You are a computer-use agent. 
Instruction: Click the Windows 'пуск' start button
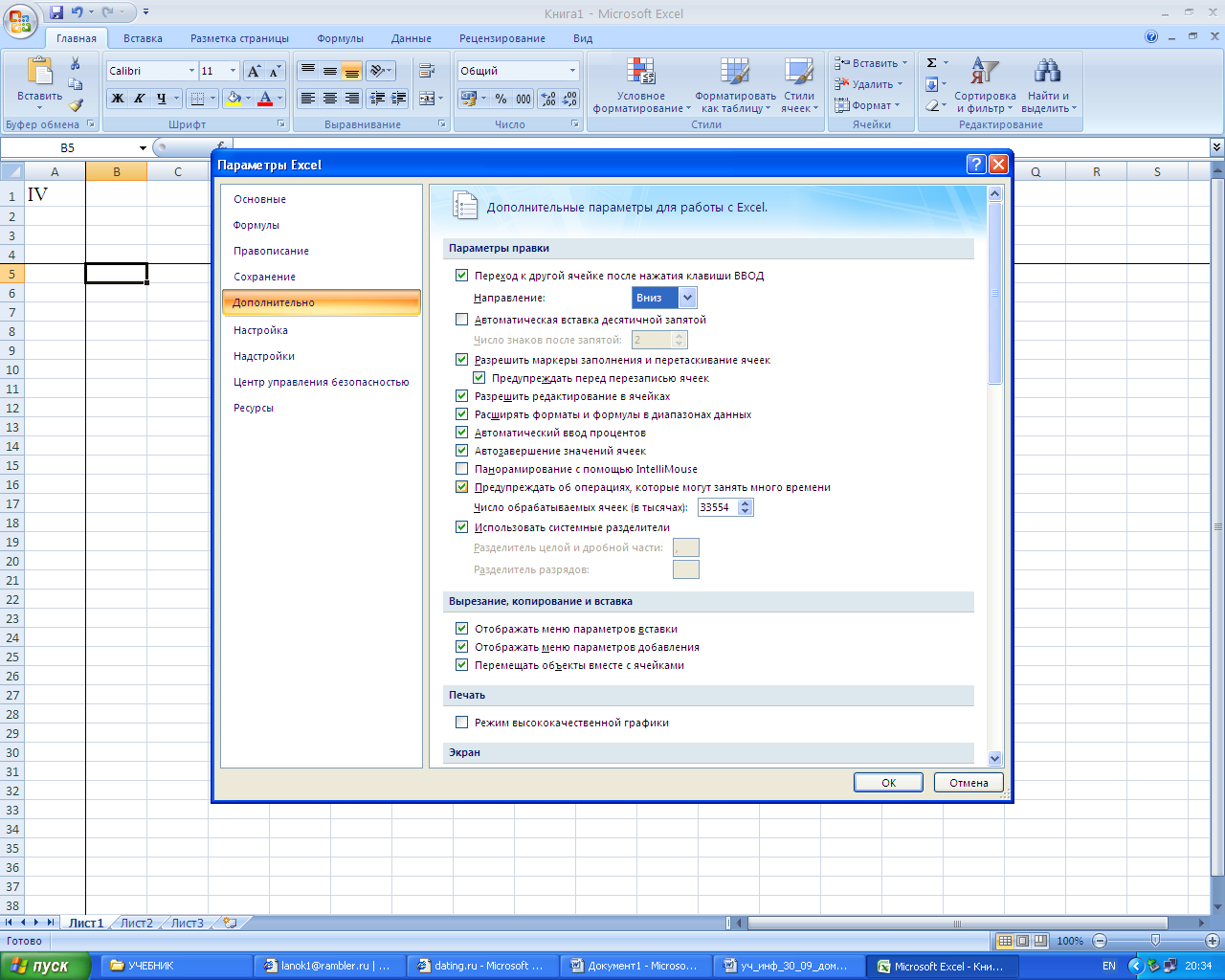[46, 966]
